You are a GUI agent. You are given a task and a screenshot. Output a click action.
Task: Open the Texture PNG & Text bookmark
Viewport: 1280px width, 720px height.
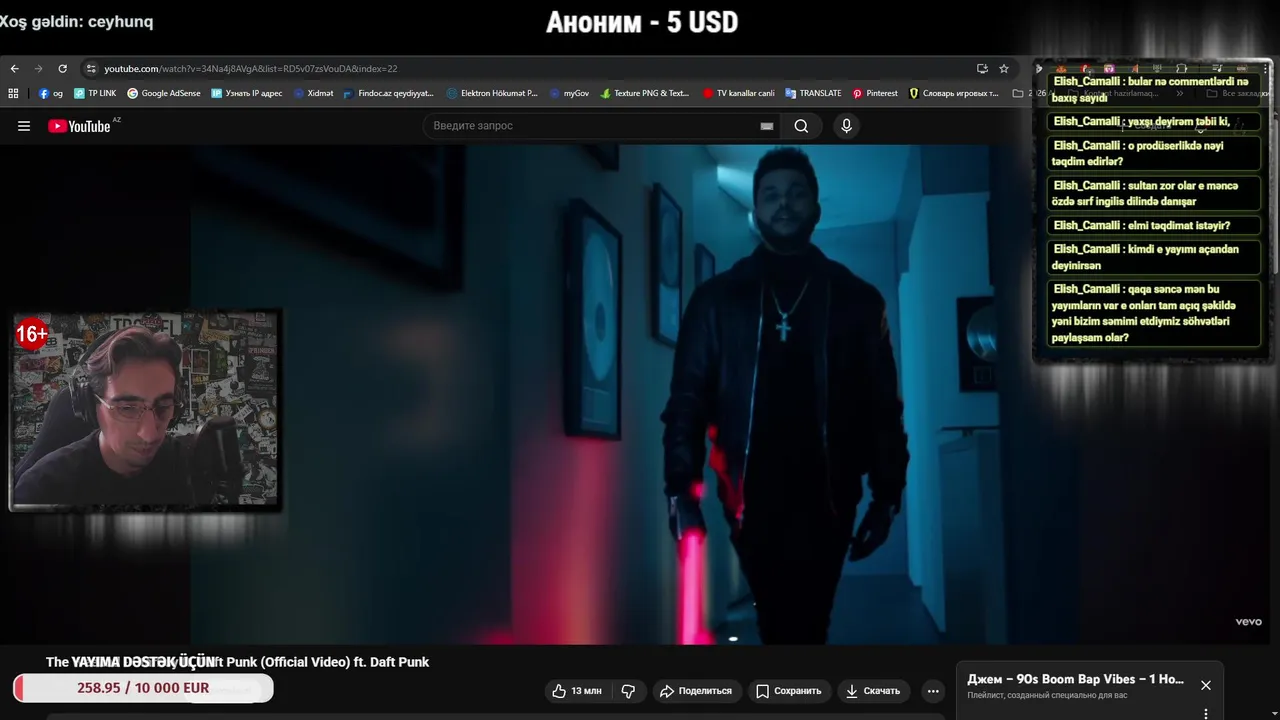click(x=645, y=93)
